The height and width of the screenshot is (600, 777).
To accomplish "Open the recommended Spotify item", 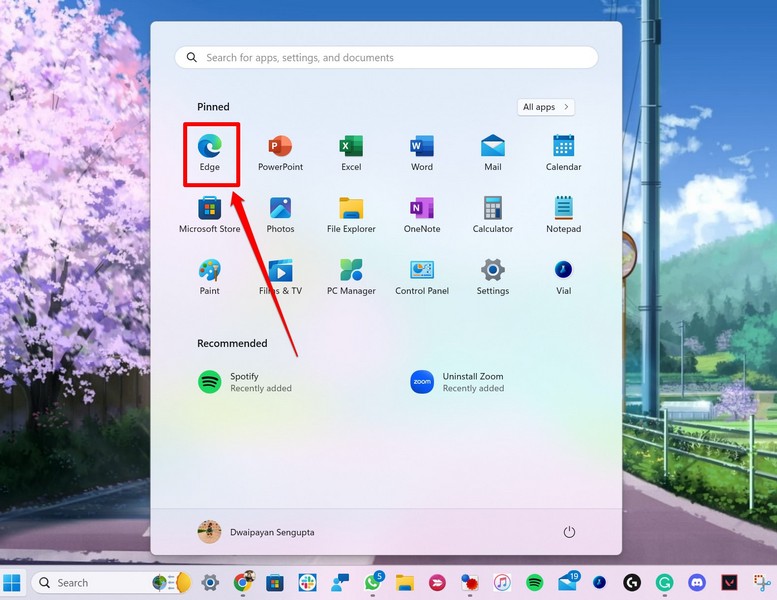I will [245, 382].
